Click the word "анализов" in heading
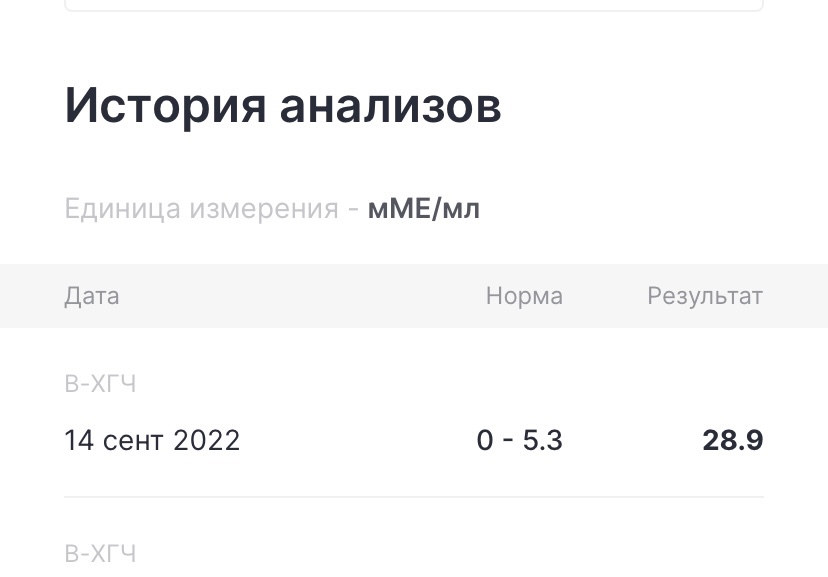Screen dimensions: 828x577 point(390,106)
